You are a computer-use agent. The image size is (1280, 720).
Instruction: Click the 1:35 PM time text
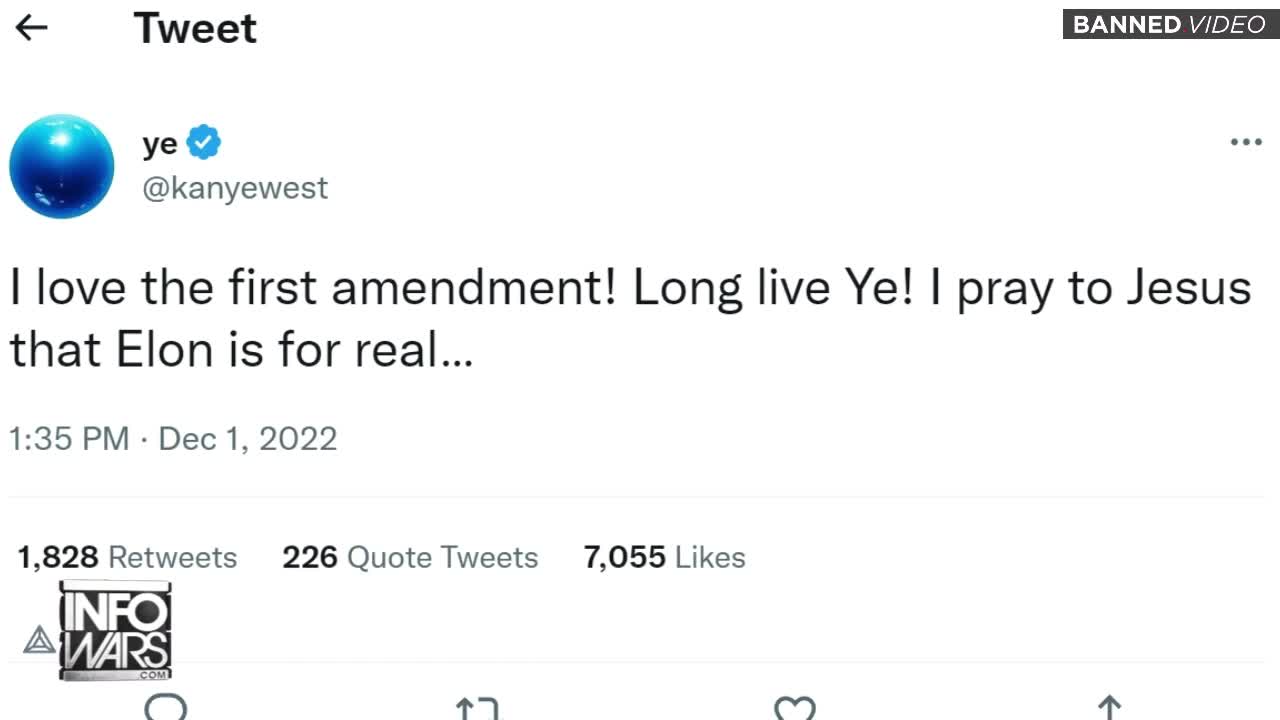click(69, 439)
